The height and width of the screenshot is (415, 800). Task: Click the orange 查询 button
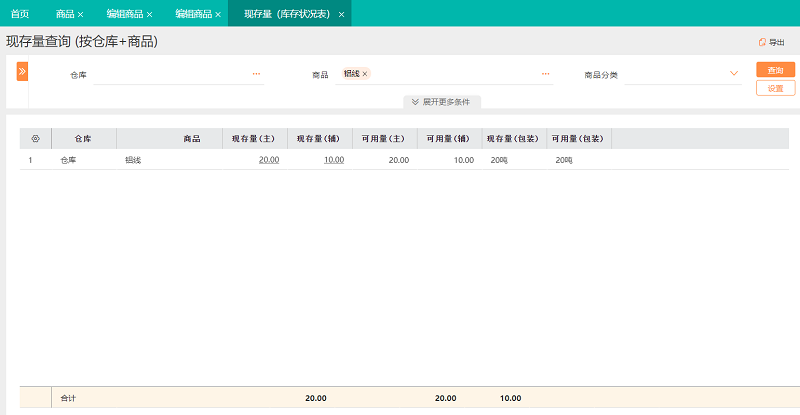coord(775,70)
